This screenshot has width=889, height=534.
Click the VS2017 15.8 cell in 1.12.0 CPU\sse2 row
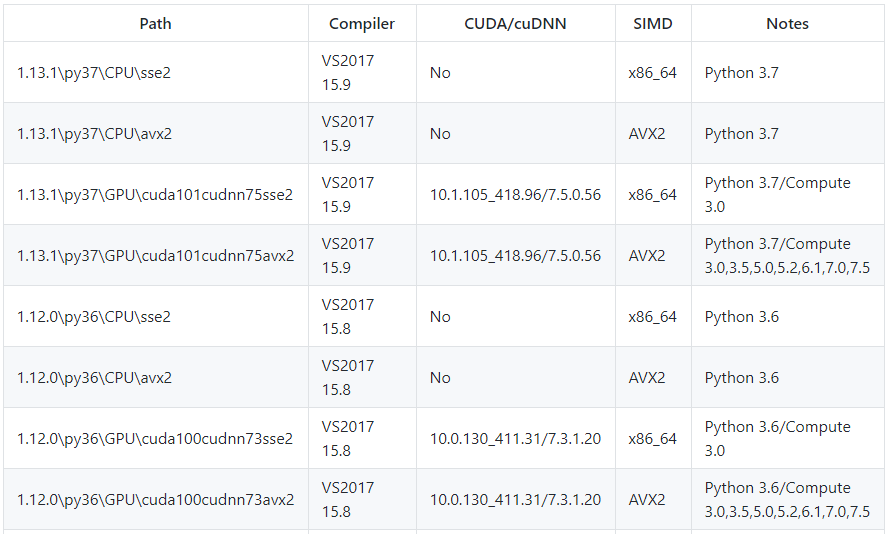(x=348, y=317)
